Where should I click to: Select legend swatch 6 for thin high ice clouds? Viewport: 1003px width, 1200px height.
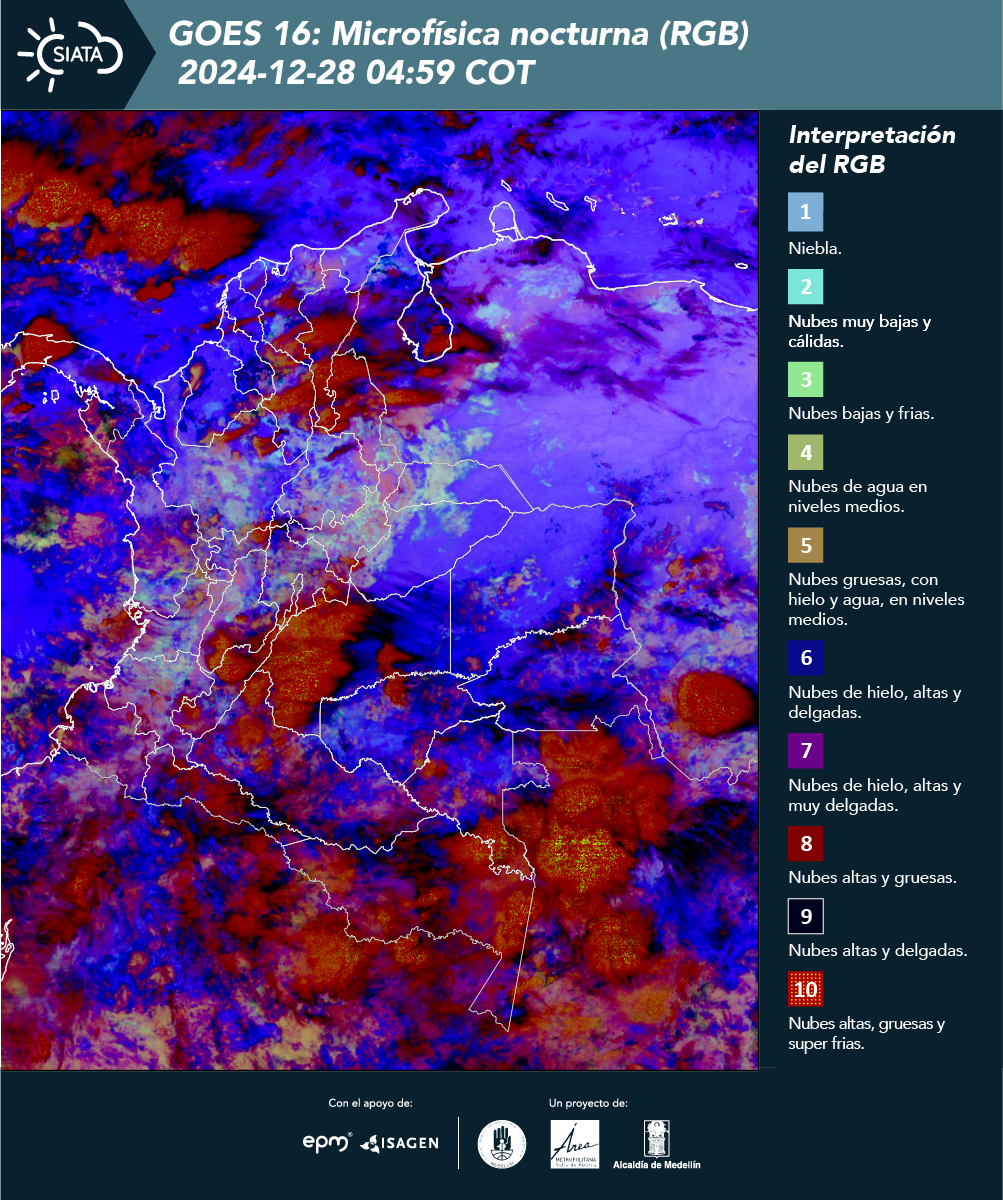tap(805, 658)
